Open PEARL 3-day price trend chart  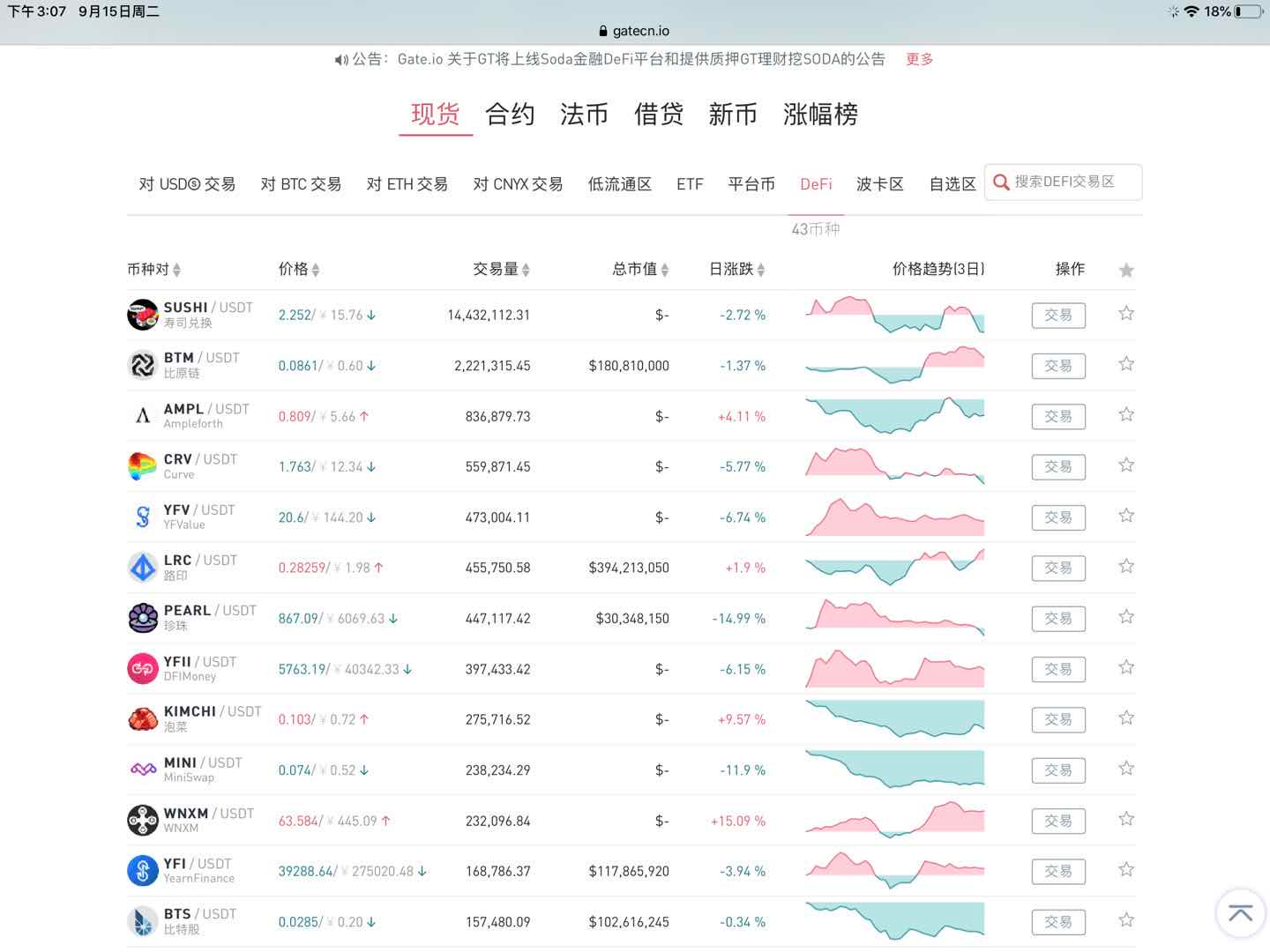[x=894, y=618]
